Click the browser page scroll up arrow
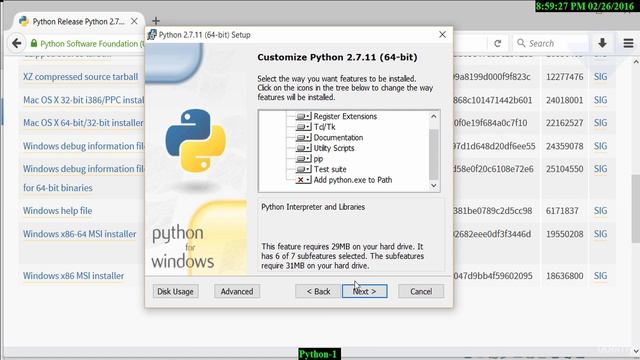 click(636, 62)
